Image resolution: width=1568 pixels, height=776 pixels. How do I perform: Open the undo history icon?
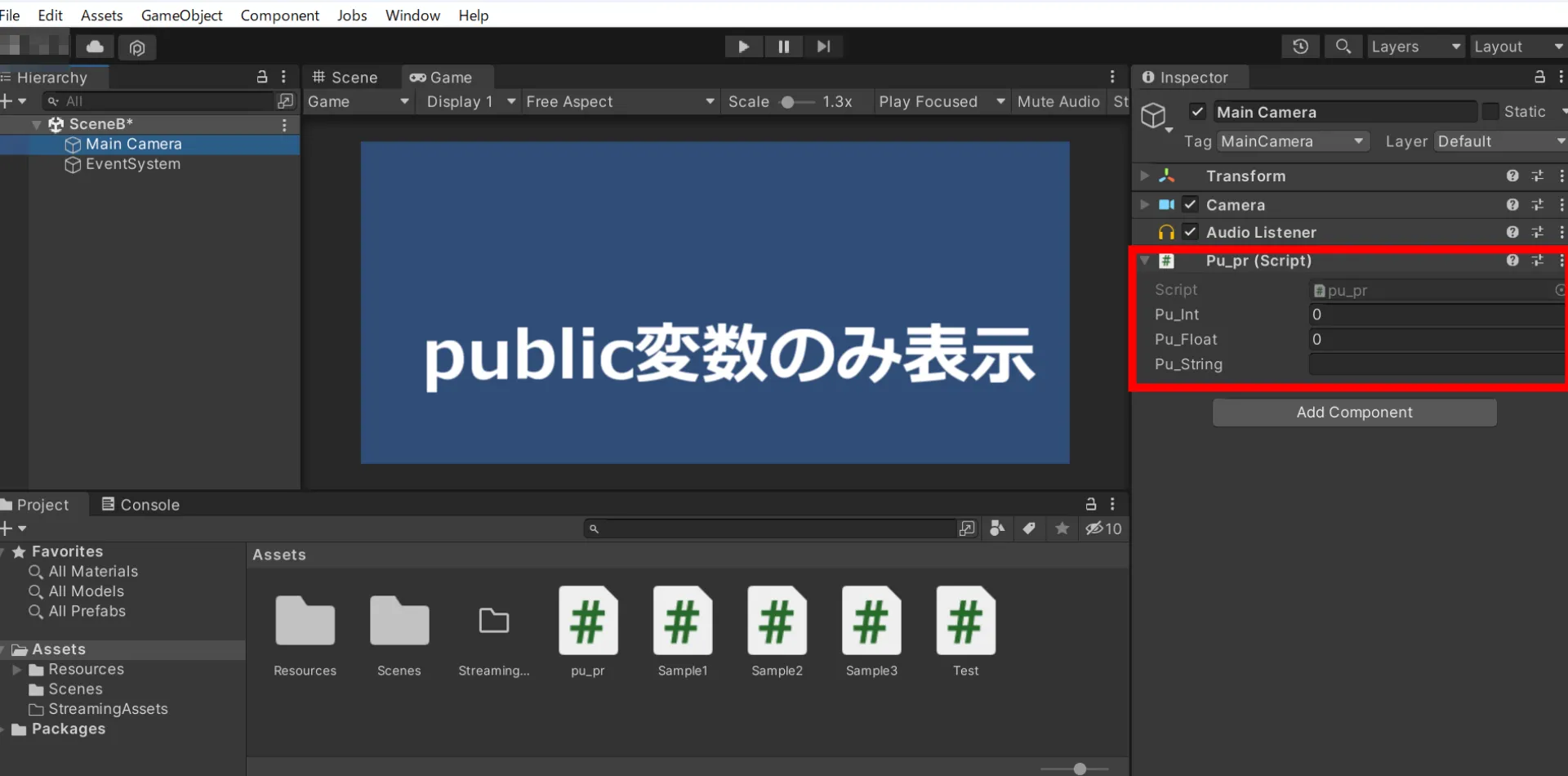coord(1301,47)
